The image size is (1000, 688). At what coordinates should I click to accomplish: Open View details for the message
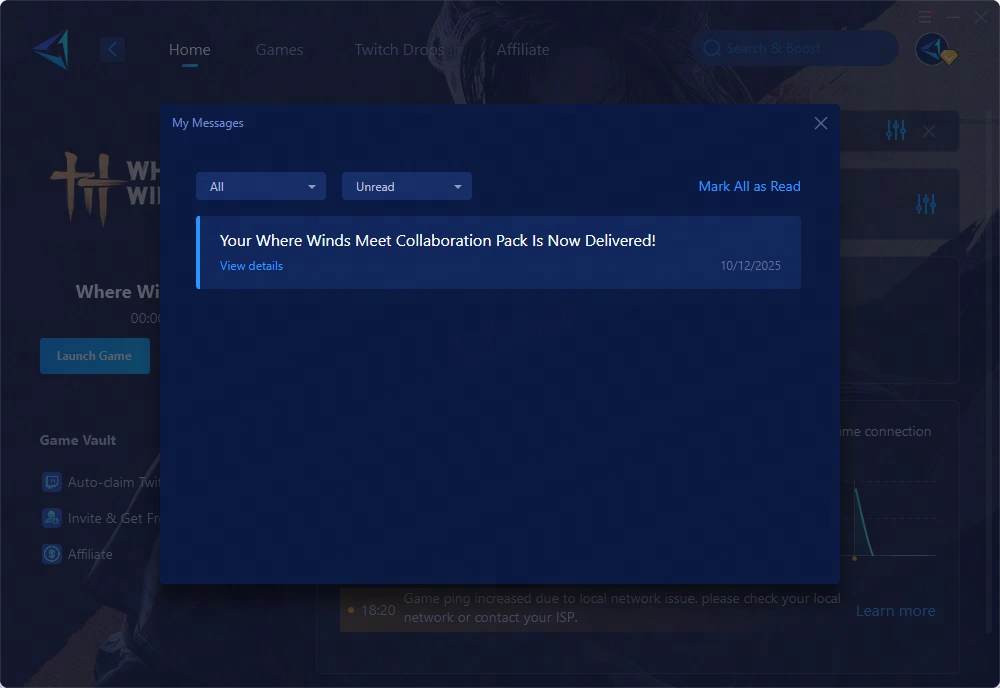pos(251,266)
